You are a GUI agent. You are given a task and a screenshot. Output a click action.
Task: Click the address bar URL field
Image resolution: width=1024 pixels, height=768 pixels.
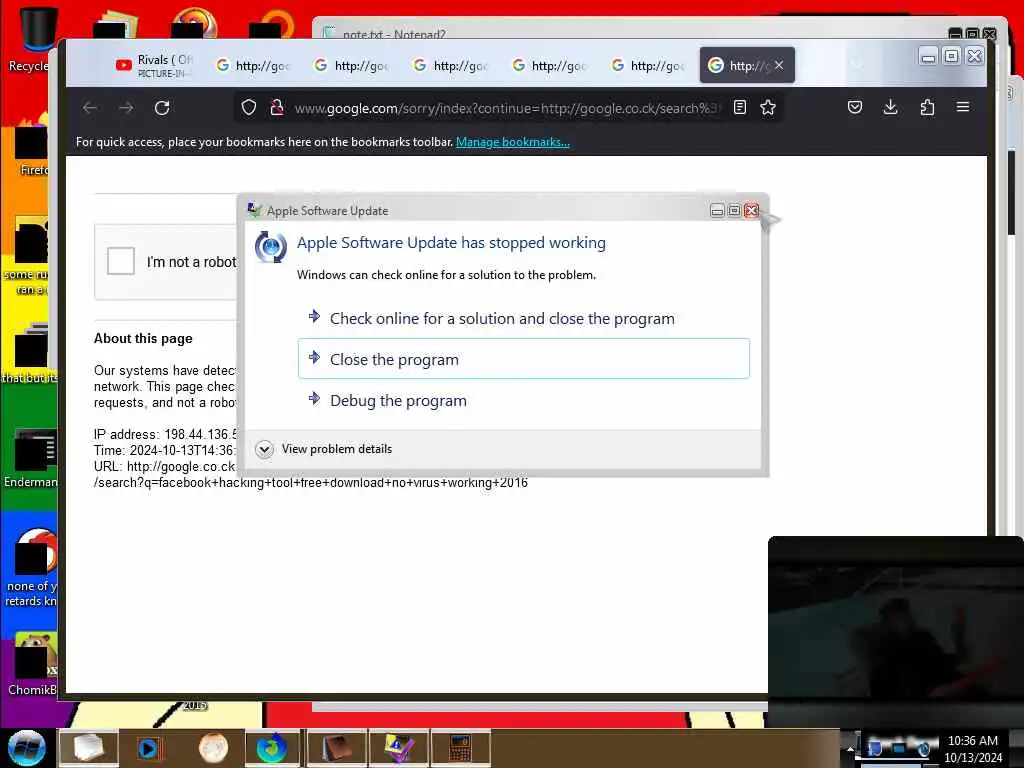click(506, 108)
